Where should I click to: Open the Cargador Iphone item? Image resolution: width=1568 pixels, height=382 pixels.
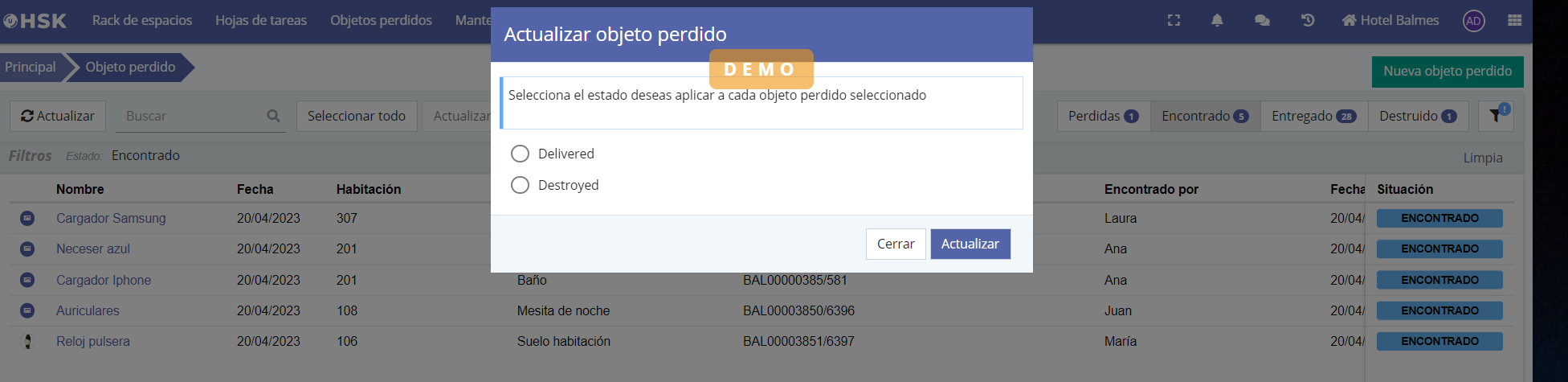104,280
